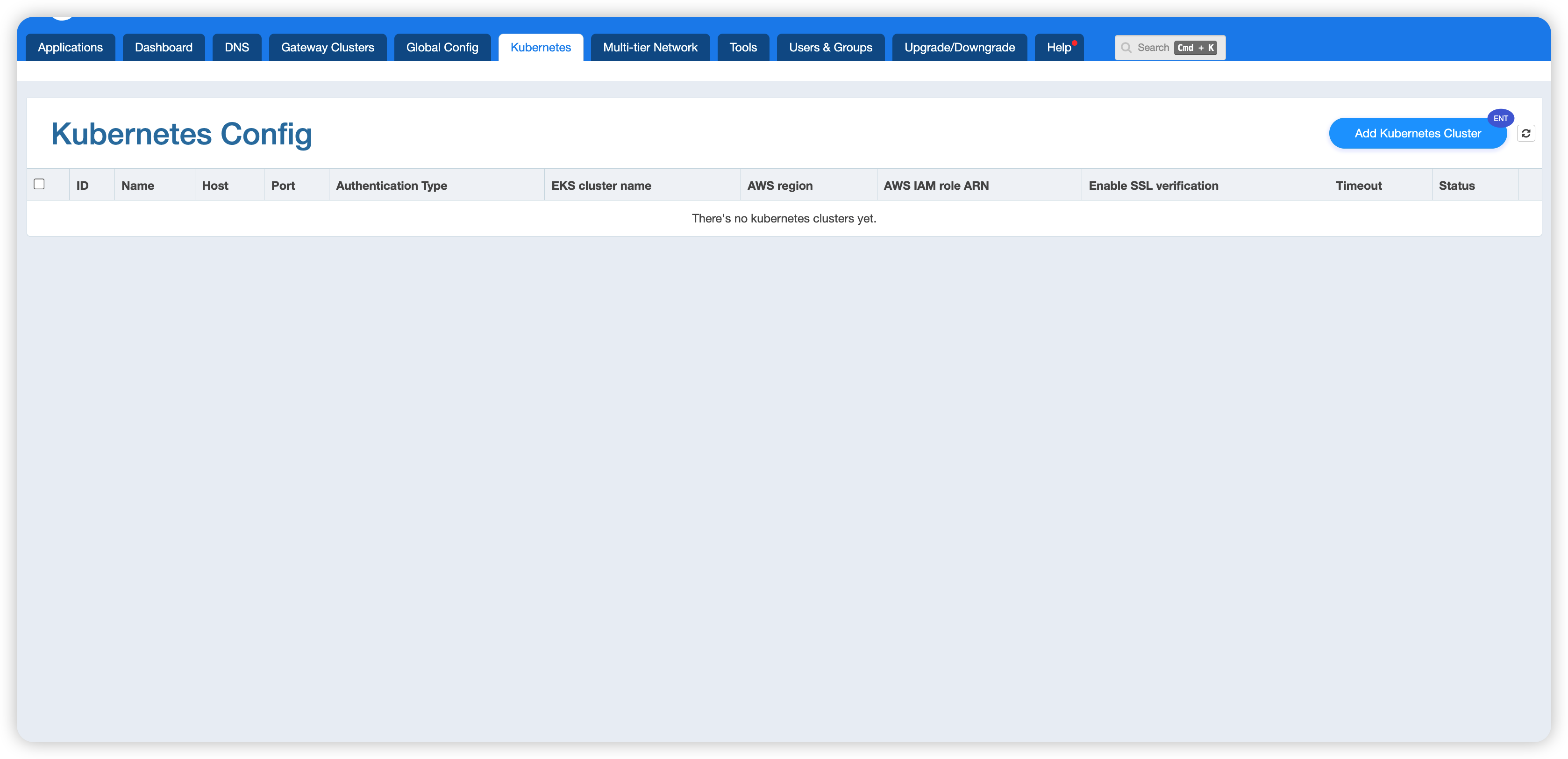
Task: Click the Kubernetes tab
Action: (541, 48)
